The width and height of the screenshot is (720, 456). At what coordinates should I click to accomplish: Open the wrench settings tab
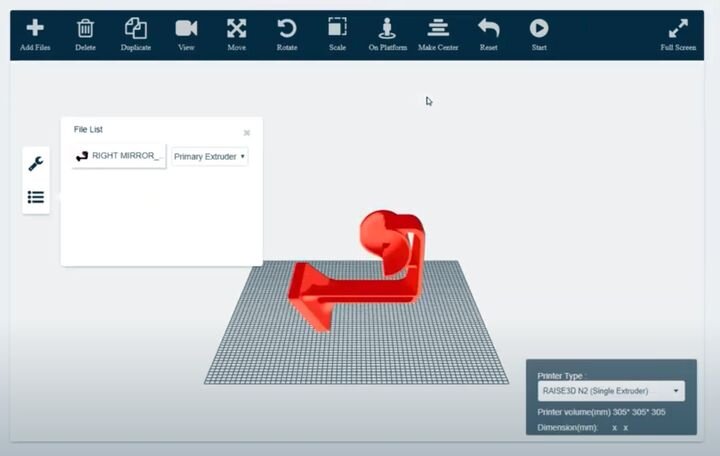(36, 164)
